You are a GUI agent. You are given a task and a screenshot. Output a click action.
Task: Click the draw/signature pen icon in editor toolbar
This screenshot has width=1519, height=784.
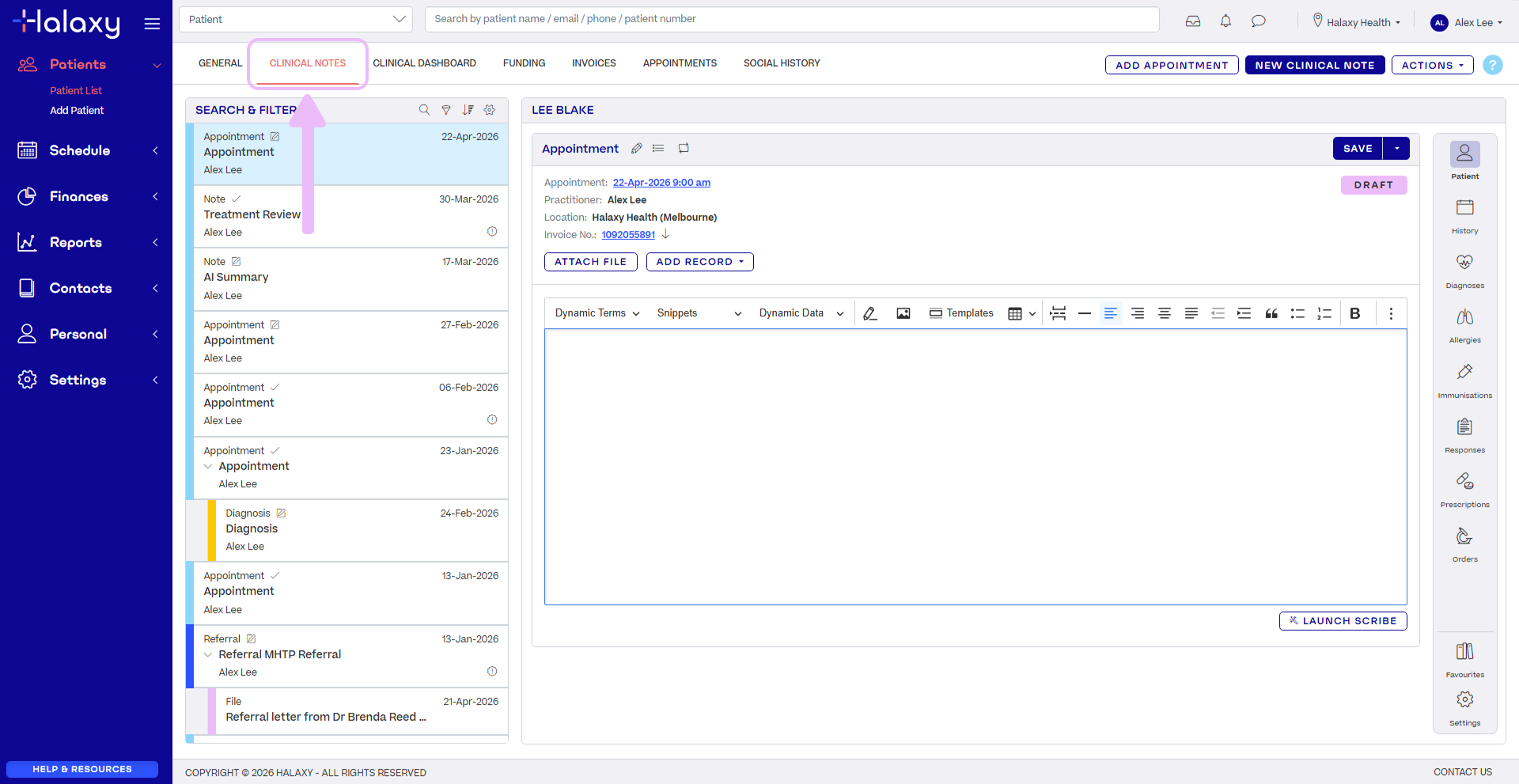coord(870,313)
